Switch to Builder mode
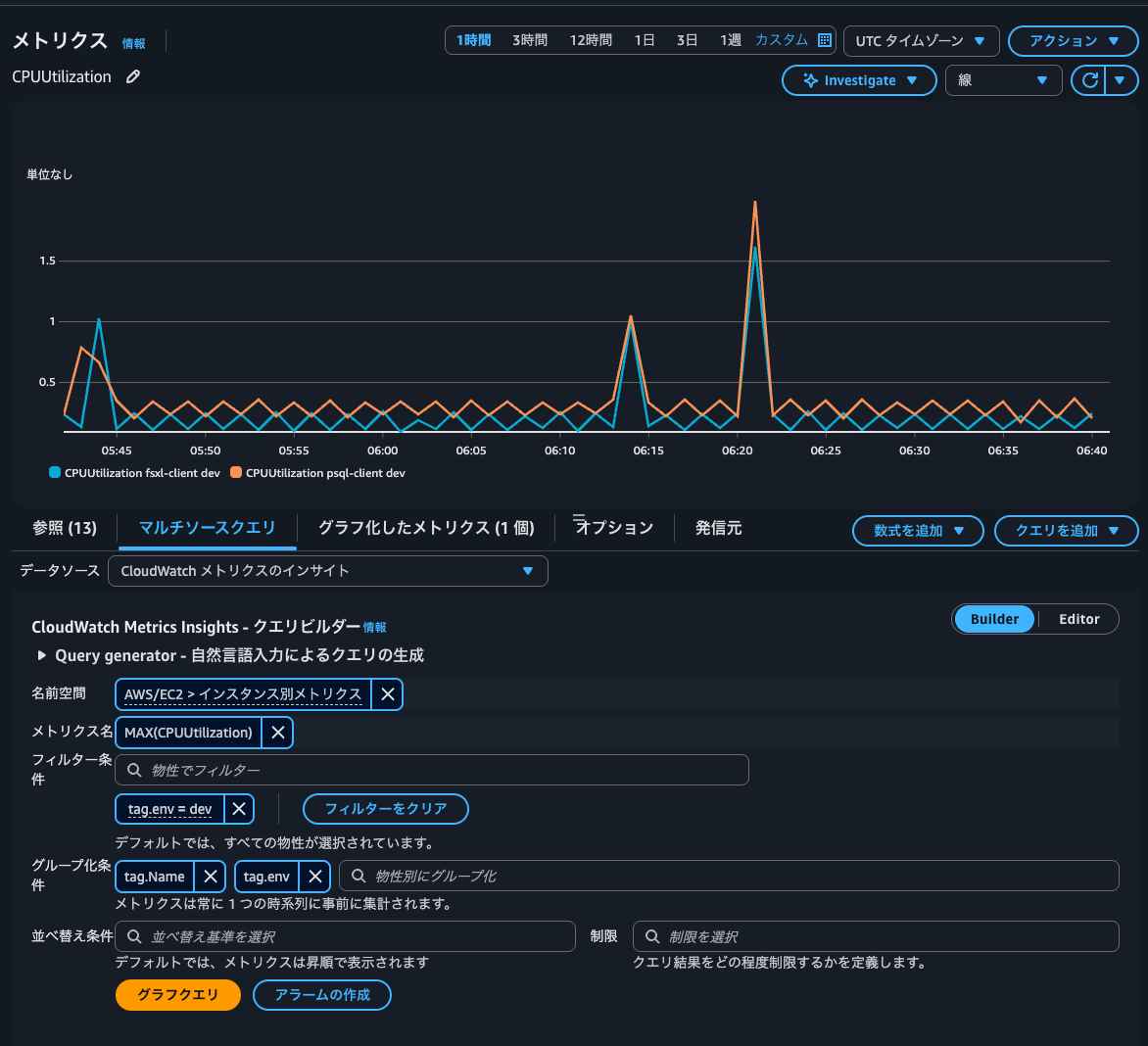Image resolution: width=1148 pixels, height=1046 pixels. (x=994, y=619)
